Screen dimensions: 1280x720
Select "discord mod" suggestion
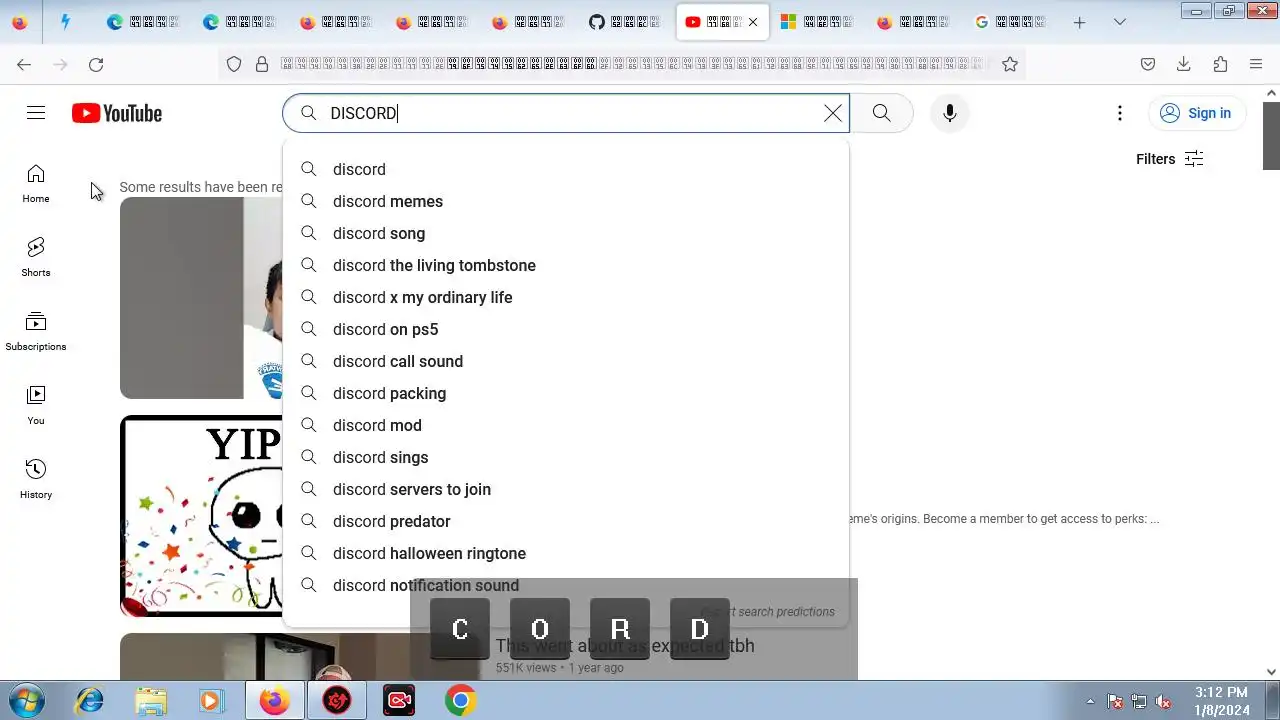coord(566,425)
